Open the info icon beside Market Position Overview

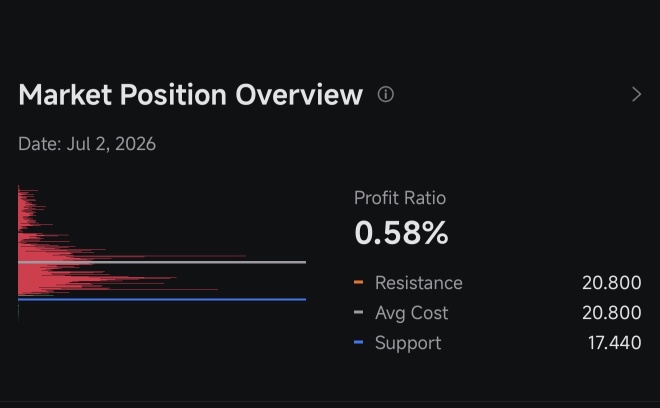click(386, 94)
